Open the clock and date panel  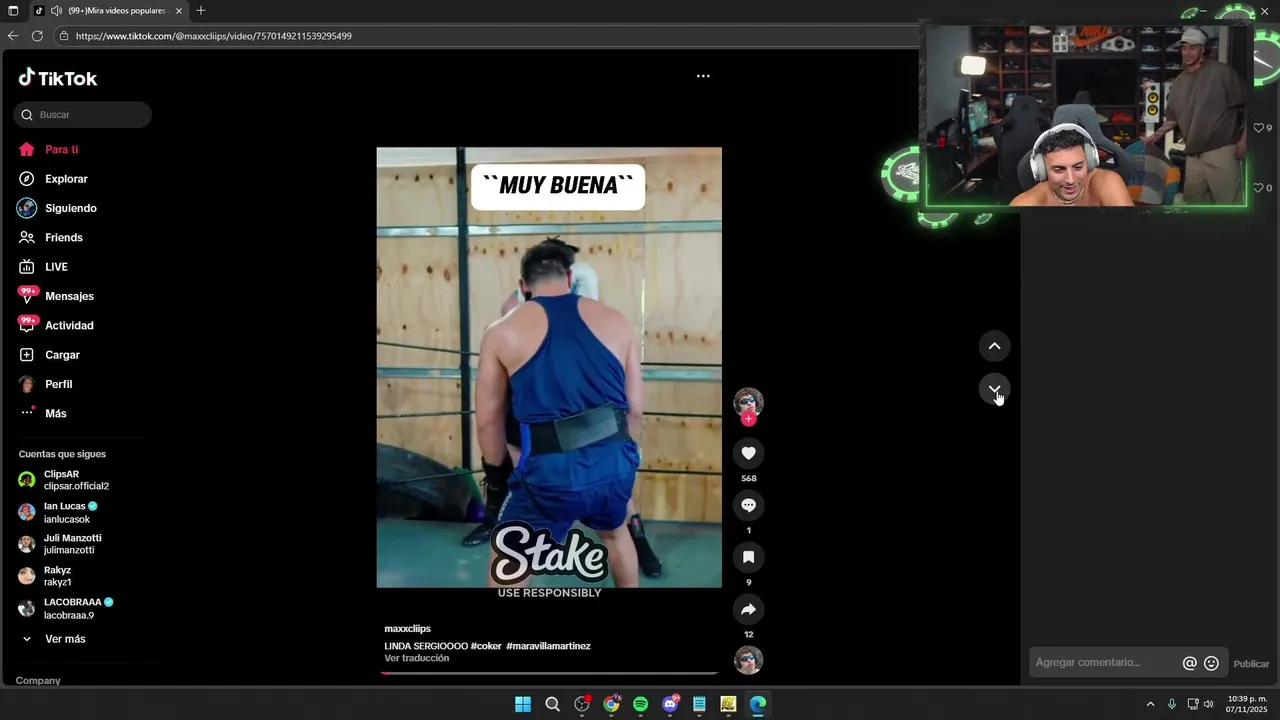[1247, 704]
